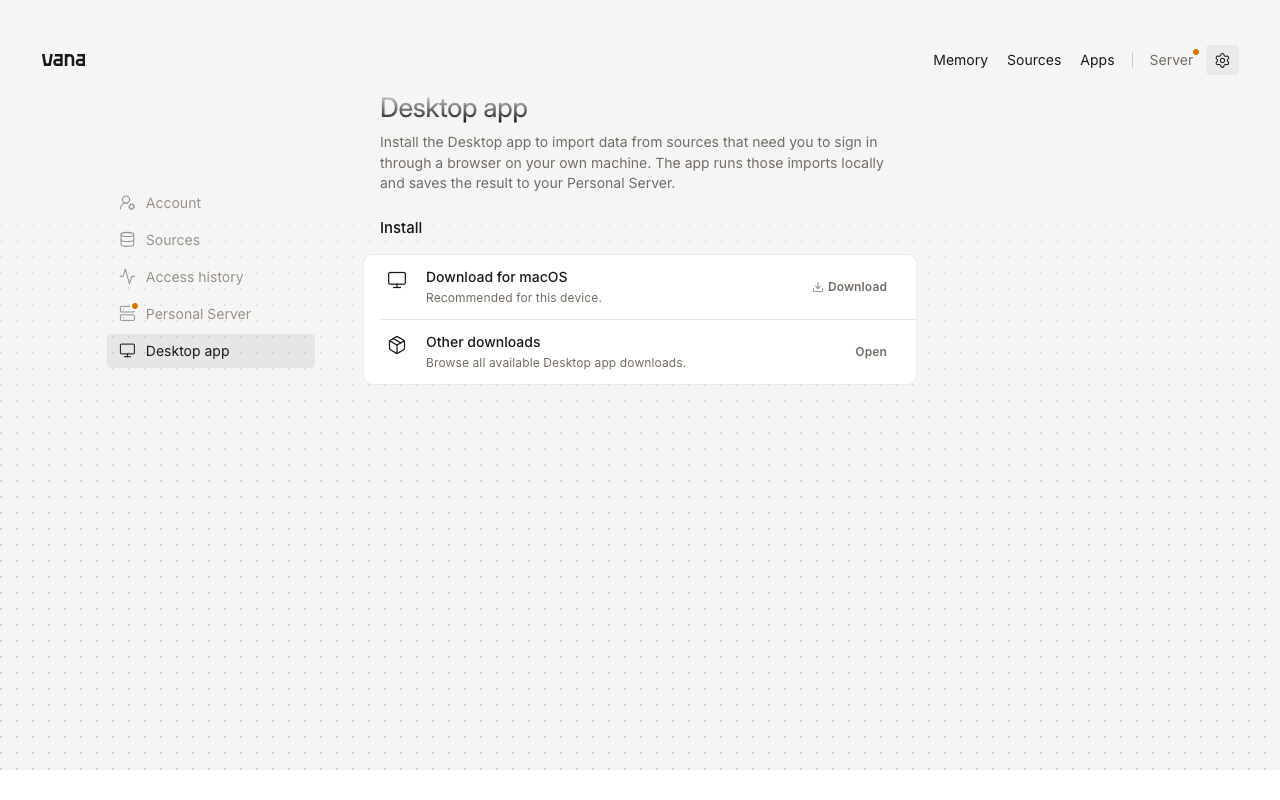Select Account in the settings sidebar

point(211,203)
